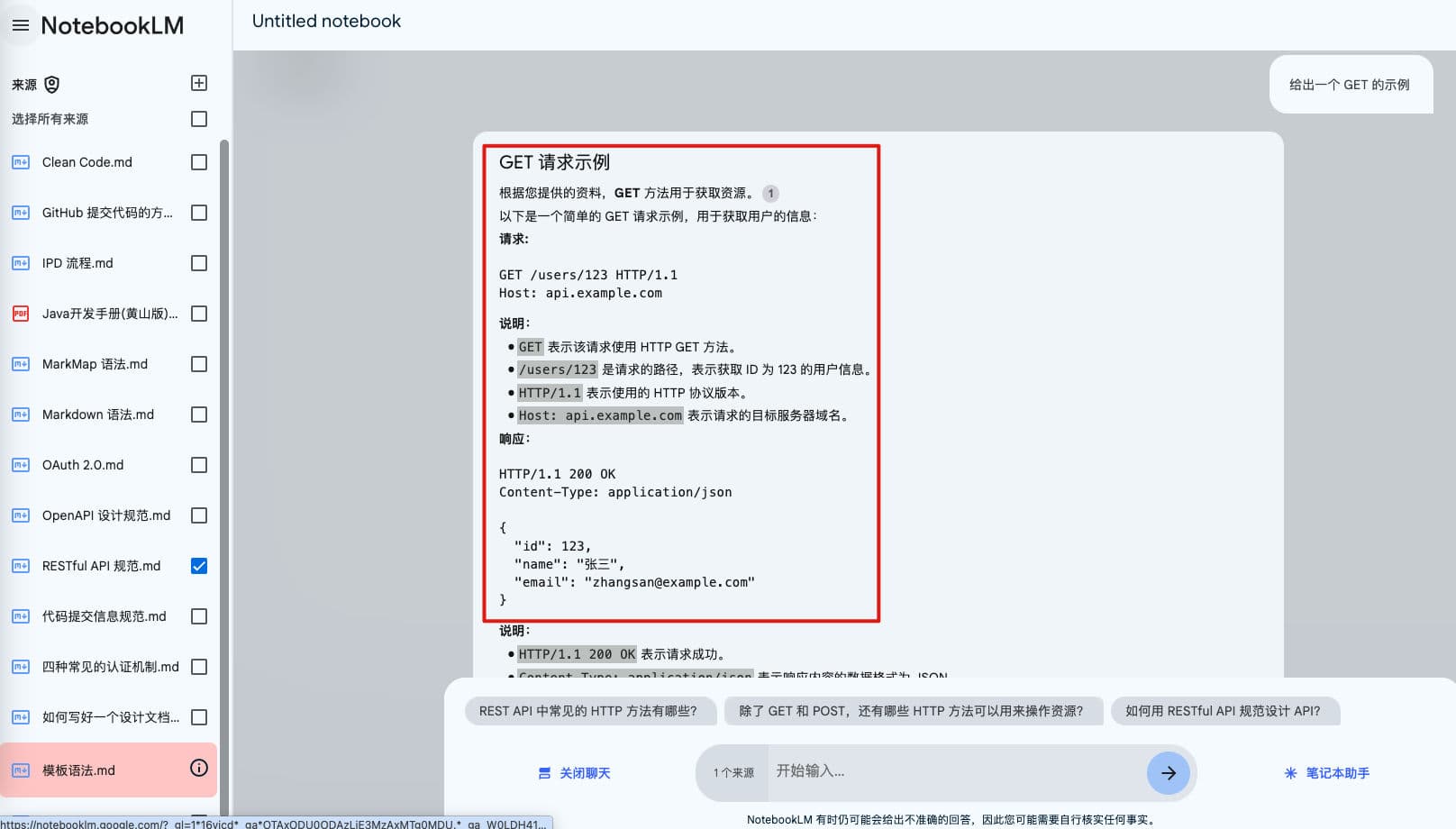Click the 关闭聊天 button

tap(583, 772)
